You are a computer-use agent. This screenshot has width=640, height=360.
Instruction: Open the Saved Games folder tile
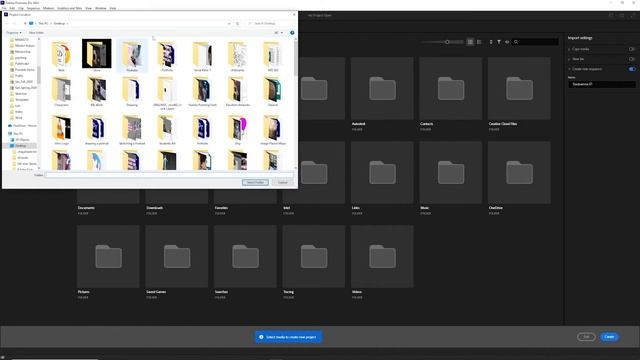(x=177, y=257)
